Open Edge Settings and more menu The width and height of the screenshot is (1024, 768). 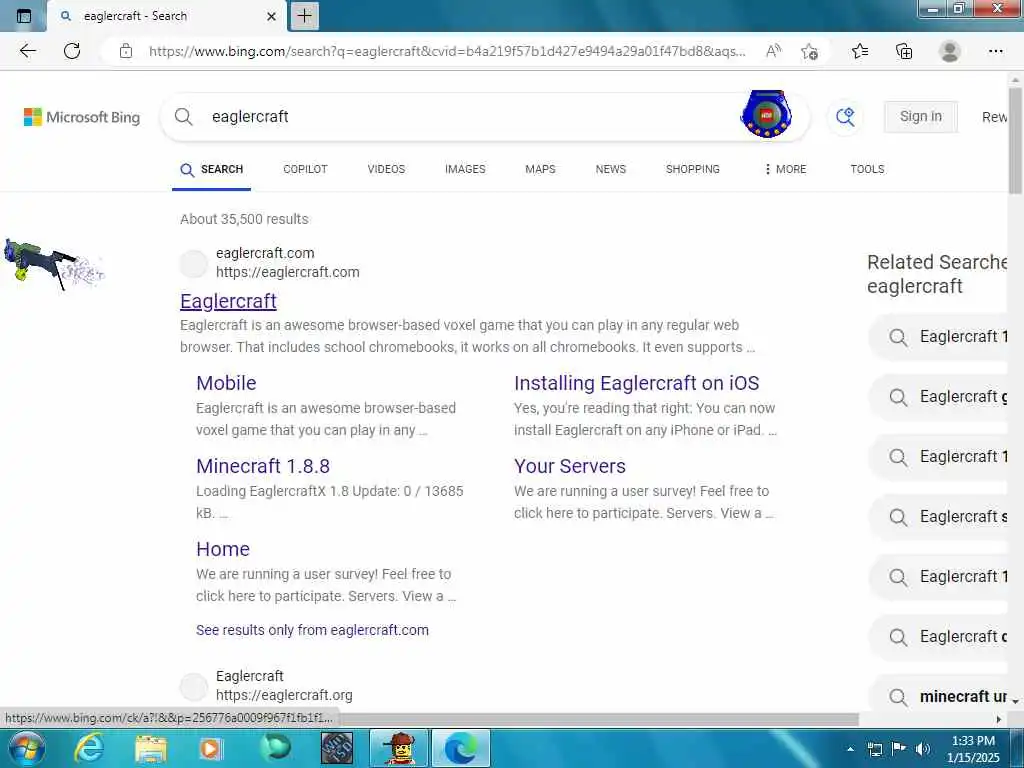pos(995,51)
